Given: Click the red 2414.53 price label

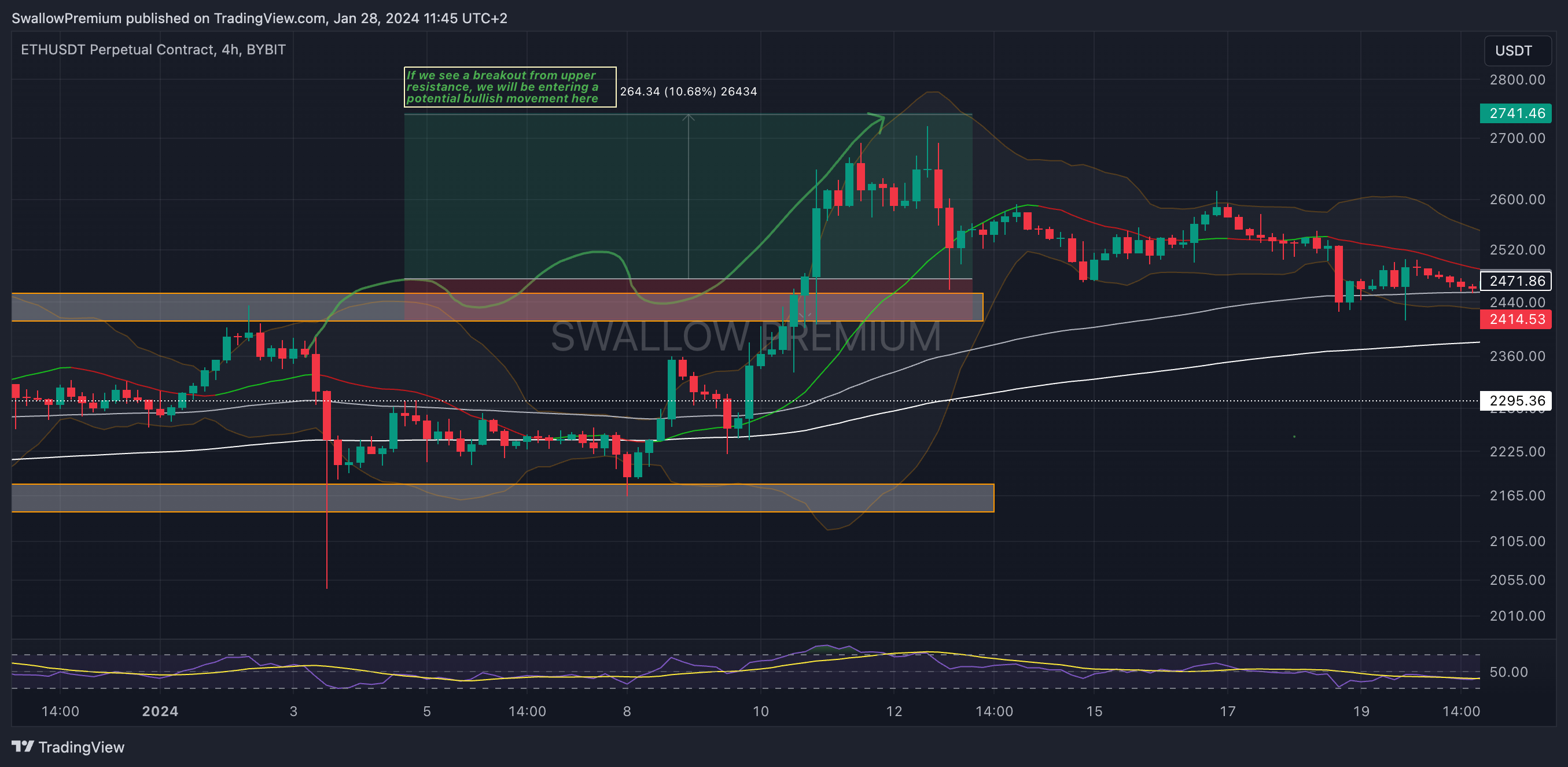Looking at the screenshot, I should coord(1516,319).
